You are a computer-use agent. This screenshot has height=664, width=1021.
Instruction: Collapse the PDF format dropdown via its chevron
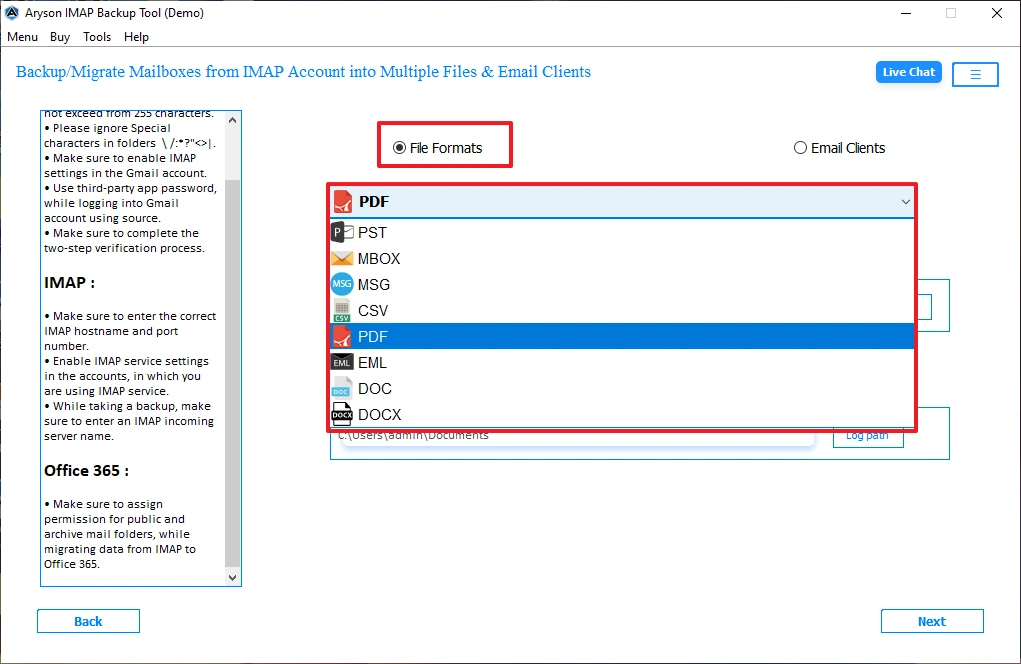click(905, 201)
